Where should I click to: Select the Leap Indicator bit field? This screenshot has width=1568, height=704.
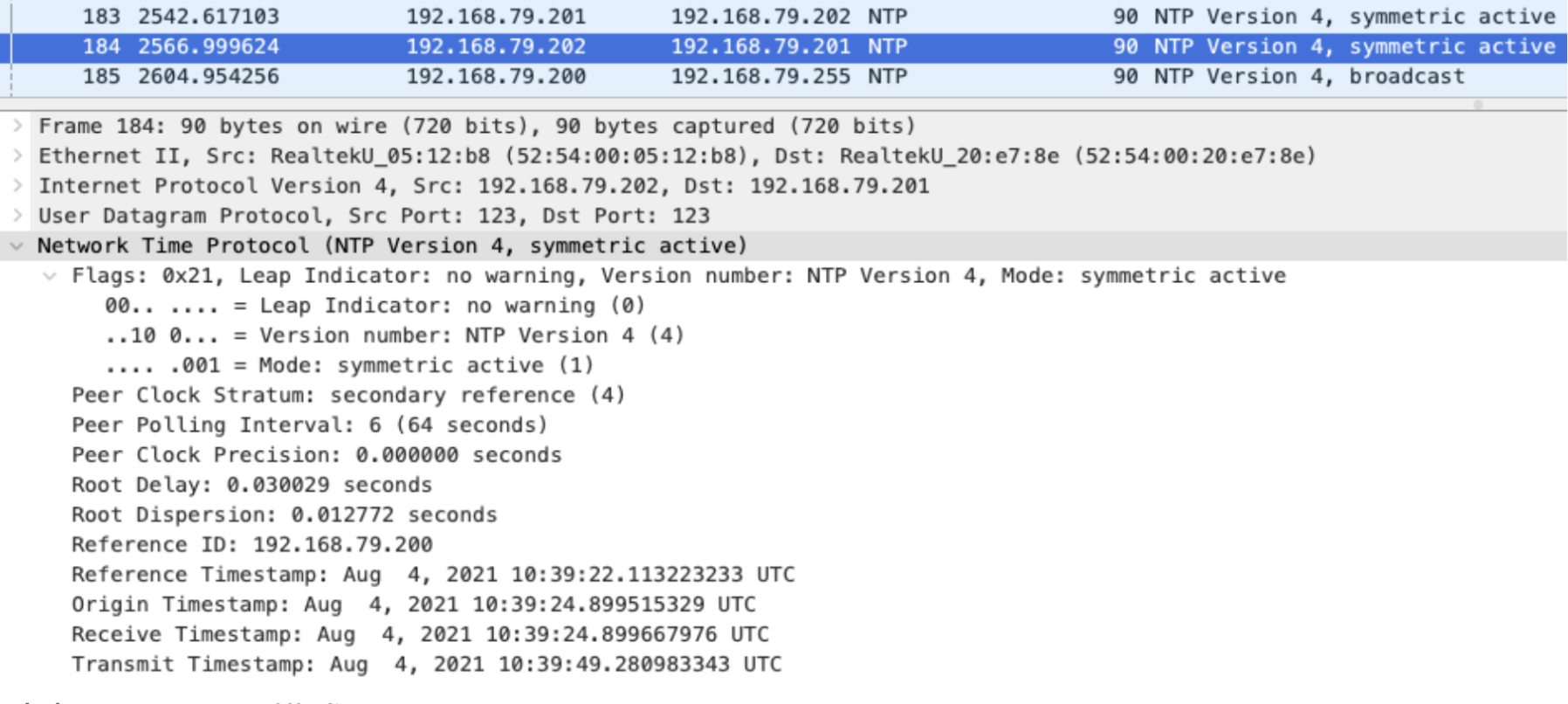[375, 306]
